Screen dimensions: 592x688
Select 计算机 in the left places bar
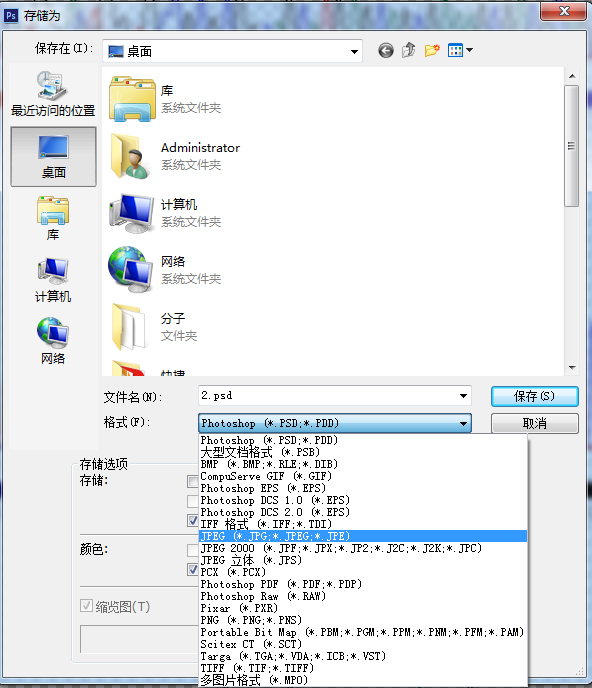53,280
